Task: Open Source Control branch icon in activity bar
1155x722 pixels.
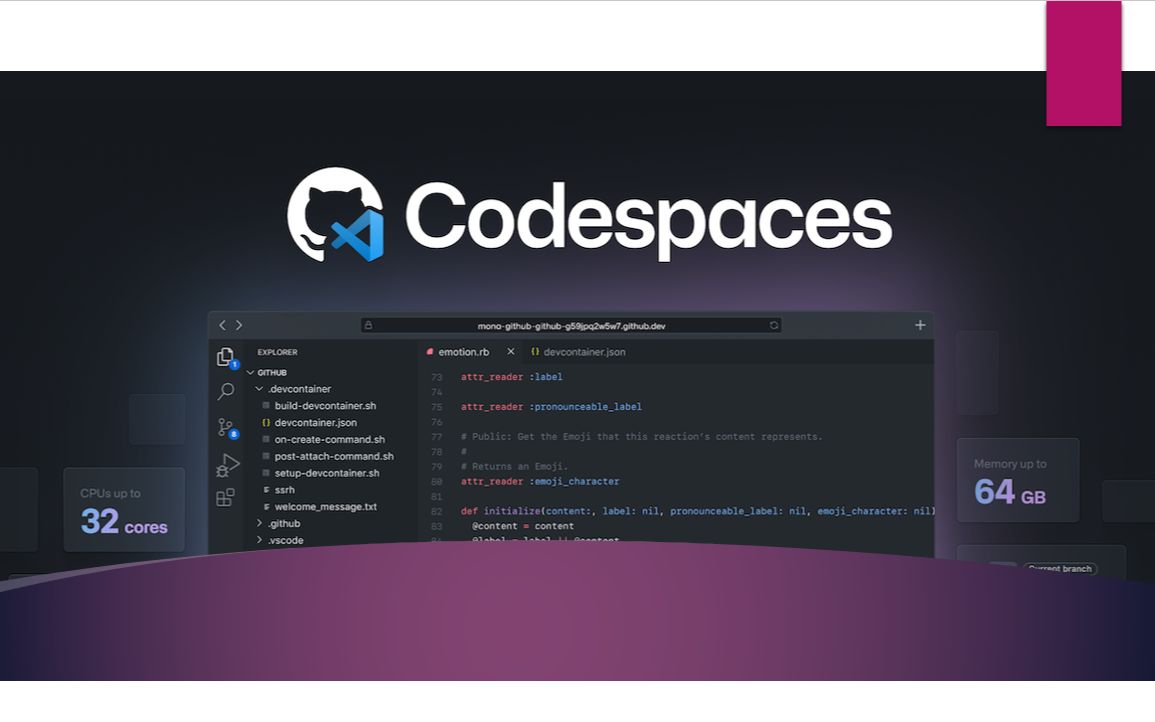Action: point(226,427)
